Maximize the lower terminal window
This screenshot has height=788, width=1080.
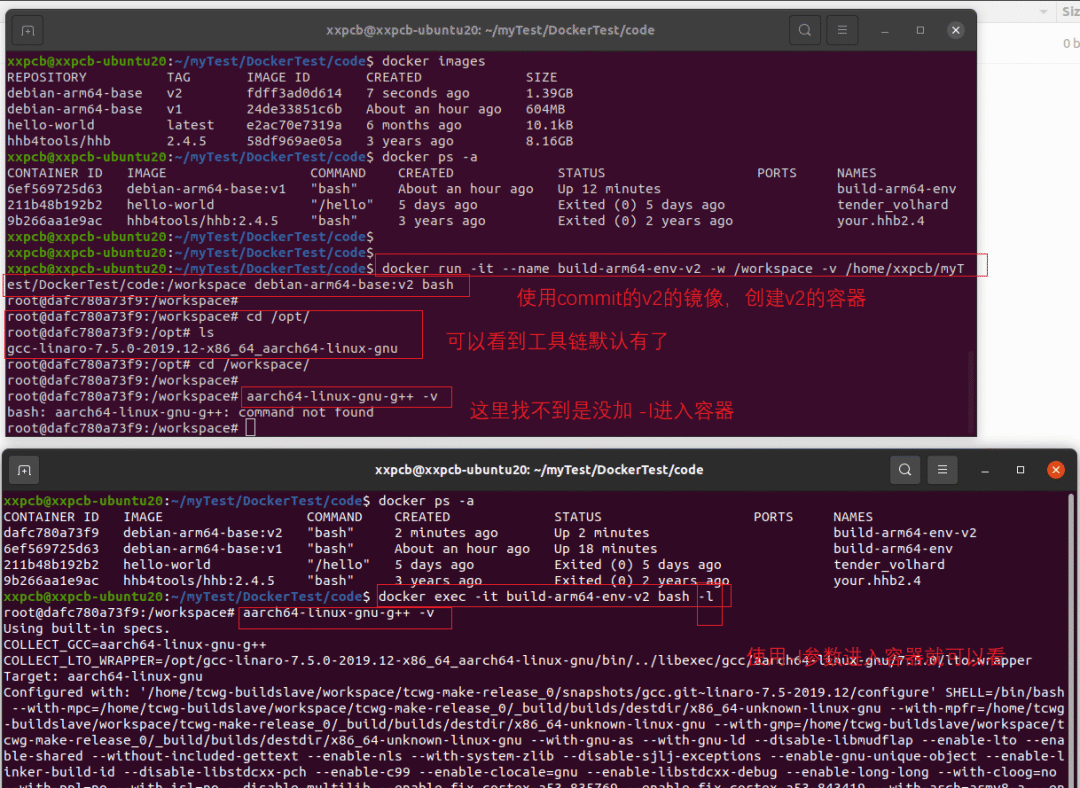coord(1020,470)
